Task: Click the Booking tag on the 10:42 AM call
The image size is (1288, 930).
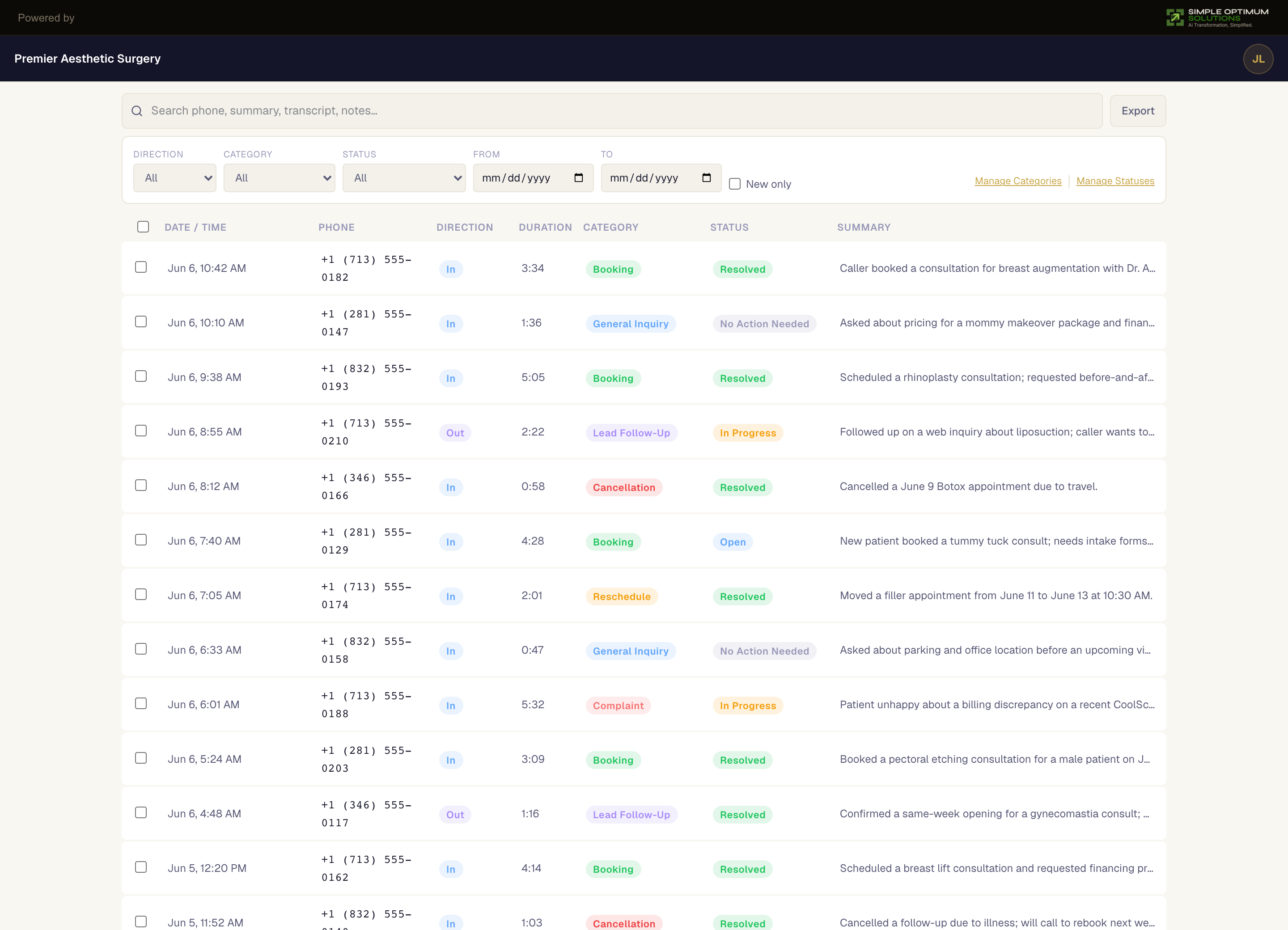Action: (x=613, y=269)
